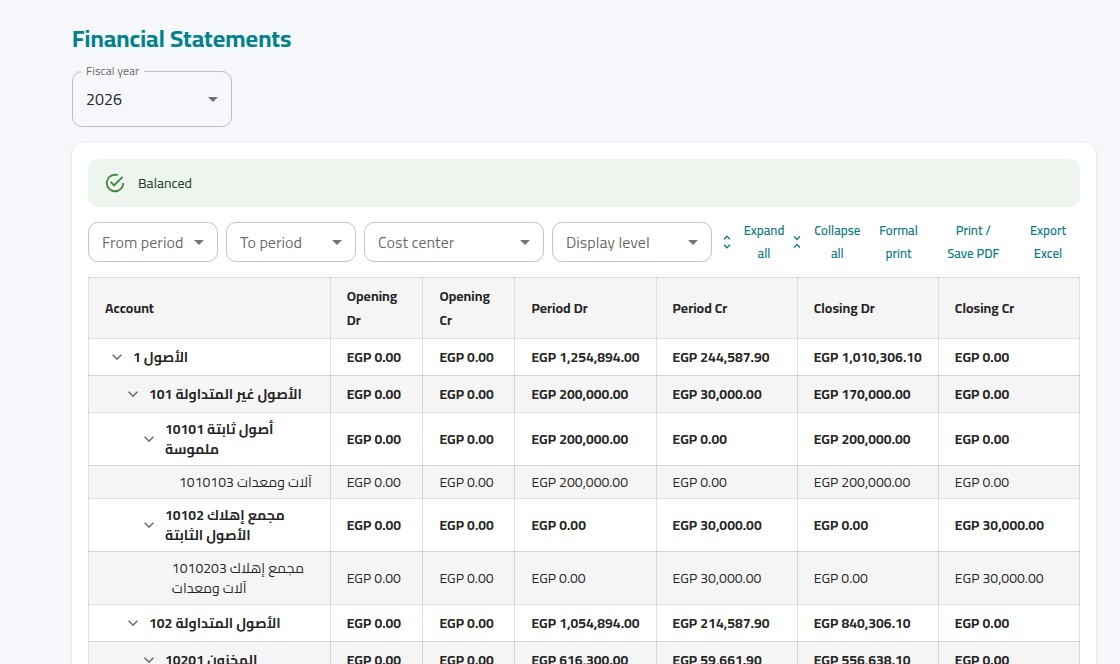Open the Fiscal year 2026 dropdown
Image resolution: width=1120 pixels, height=664 pixels.
click(x=151, y=99)
